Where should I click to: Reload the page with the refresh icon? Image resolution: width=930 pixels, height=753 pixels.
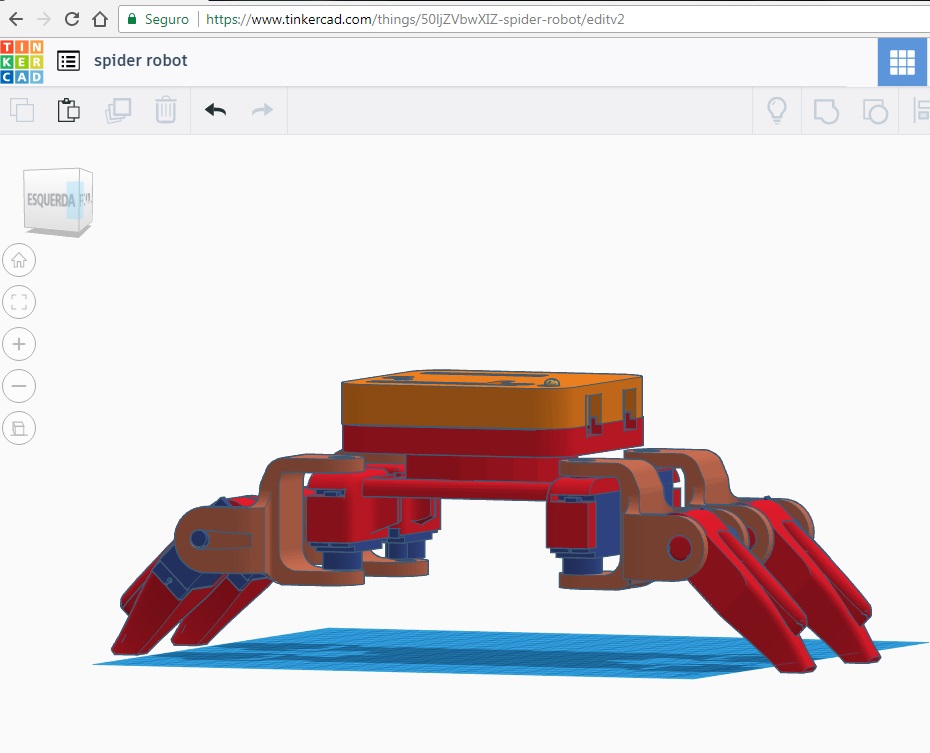pos(72,19)
